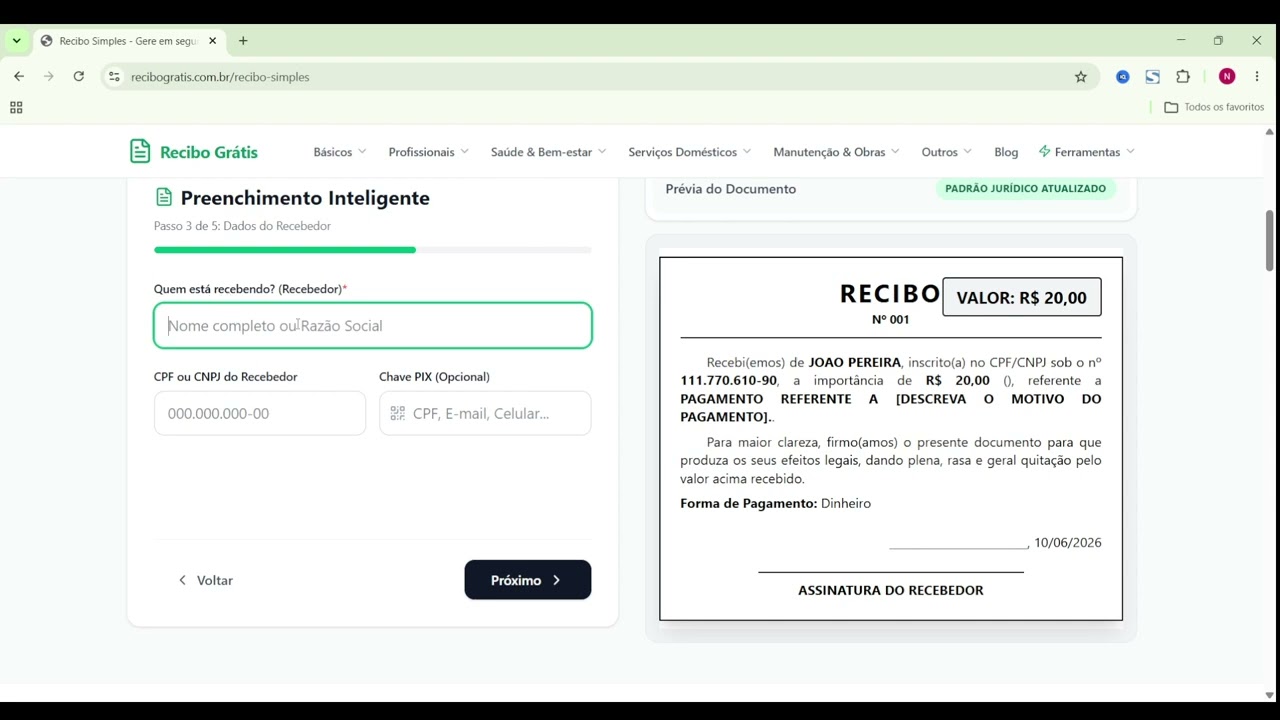1280x720 pixels.
Task: Click the scrollbar down arrow
Action: 1270,694
